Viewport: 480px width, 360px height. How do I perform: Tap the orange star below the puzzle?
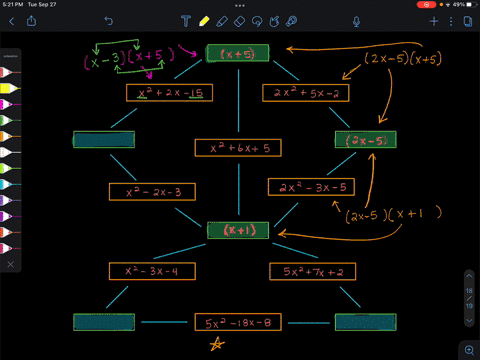[217, 344]
